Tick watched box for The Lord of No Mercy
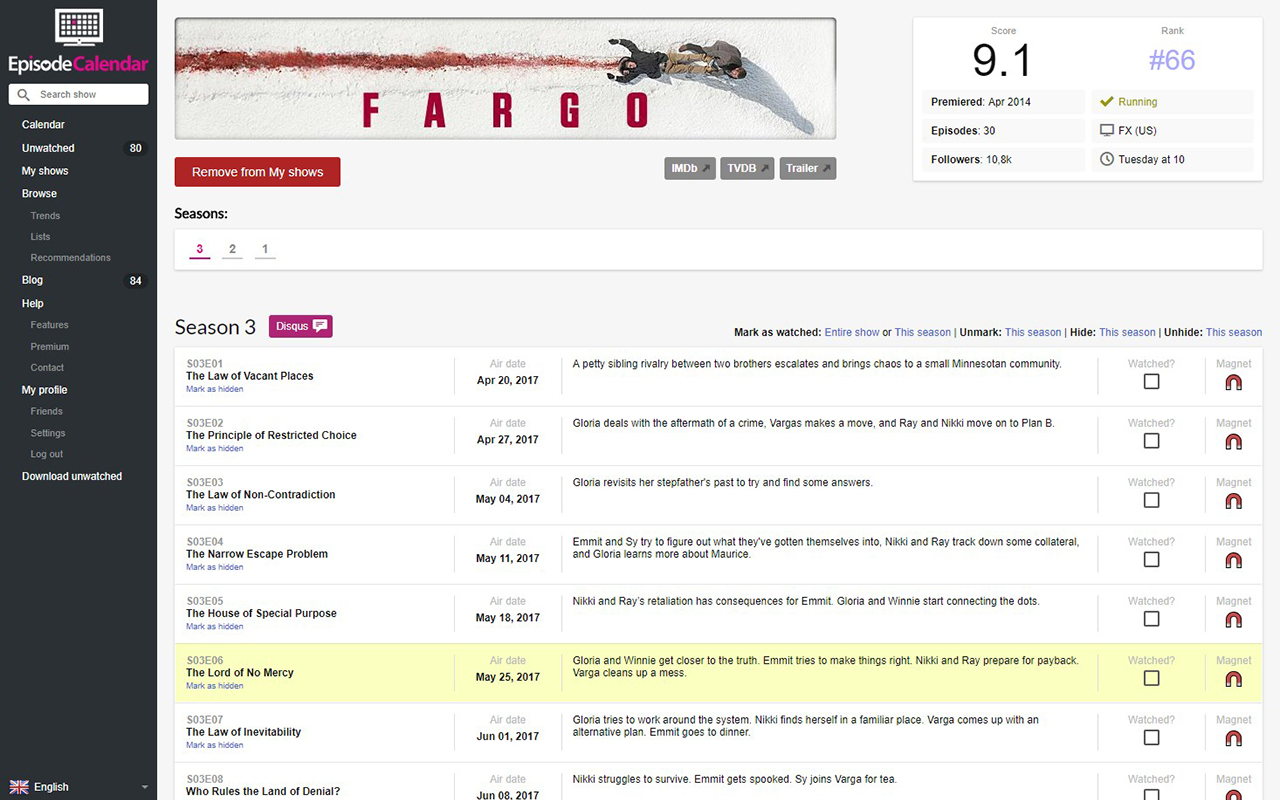The image size is (1280, 800). coord(1151,678)
